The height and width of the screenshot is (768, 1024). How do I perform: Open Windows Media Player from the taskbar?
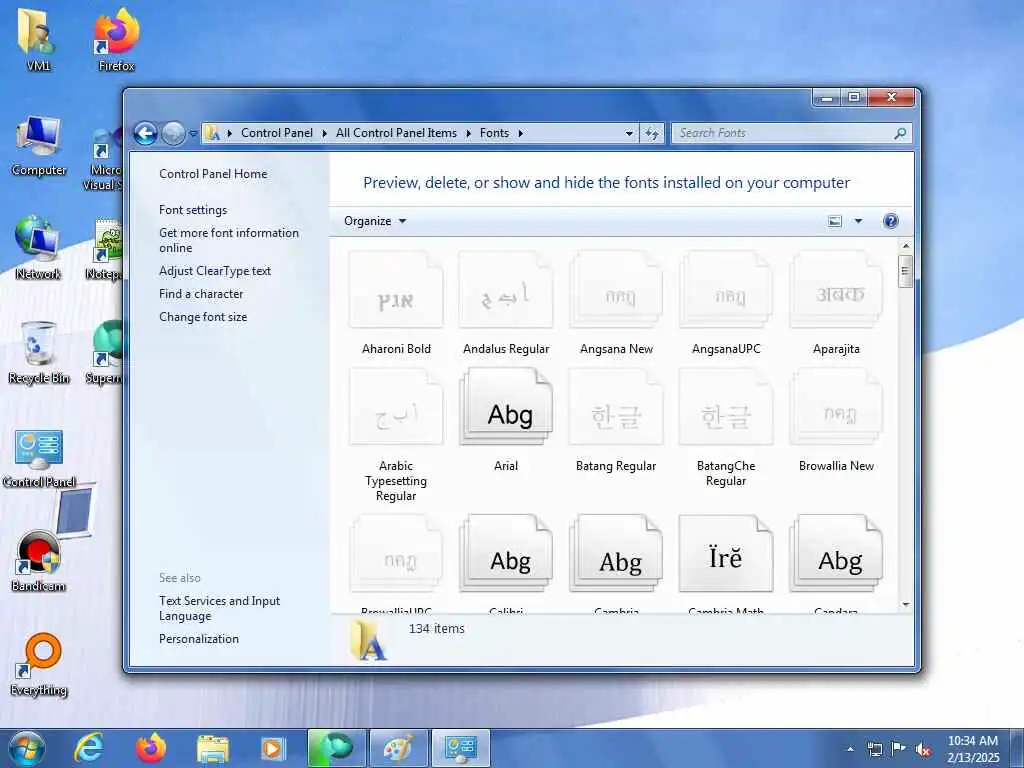[273, 748]
